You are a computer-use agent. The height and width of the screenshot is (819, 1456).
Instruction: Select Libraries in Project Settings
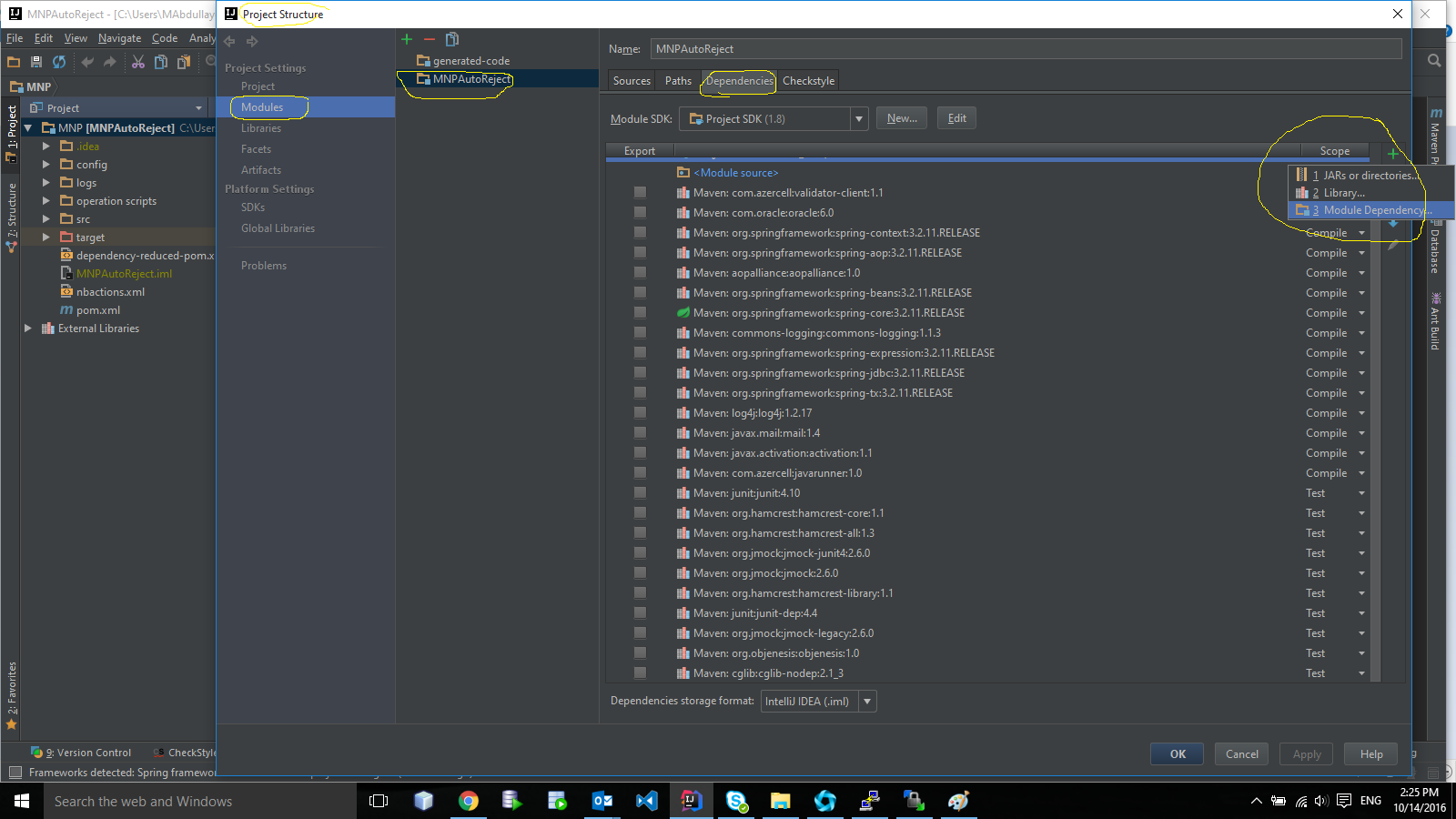(261, 128)
